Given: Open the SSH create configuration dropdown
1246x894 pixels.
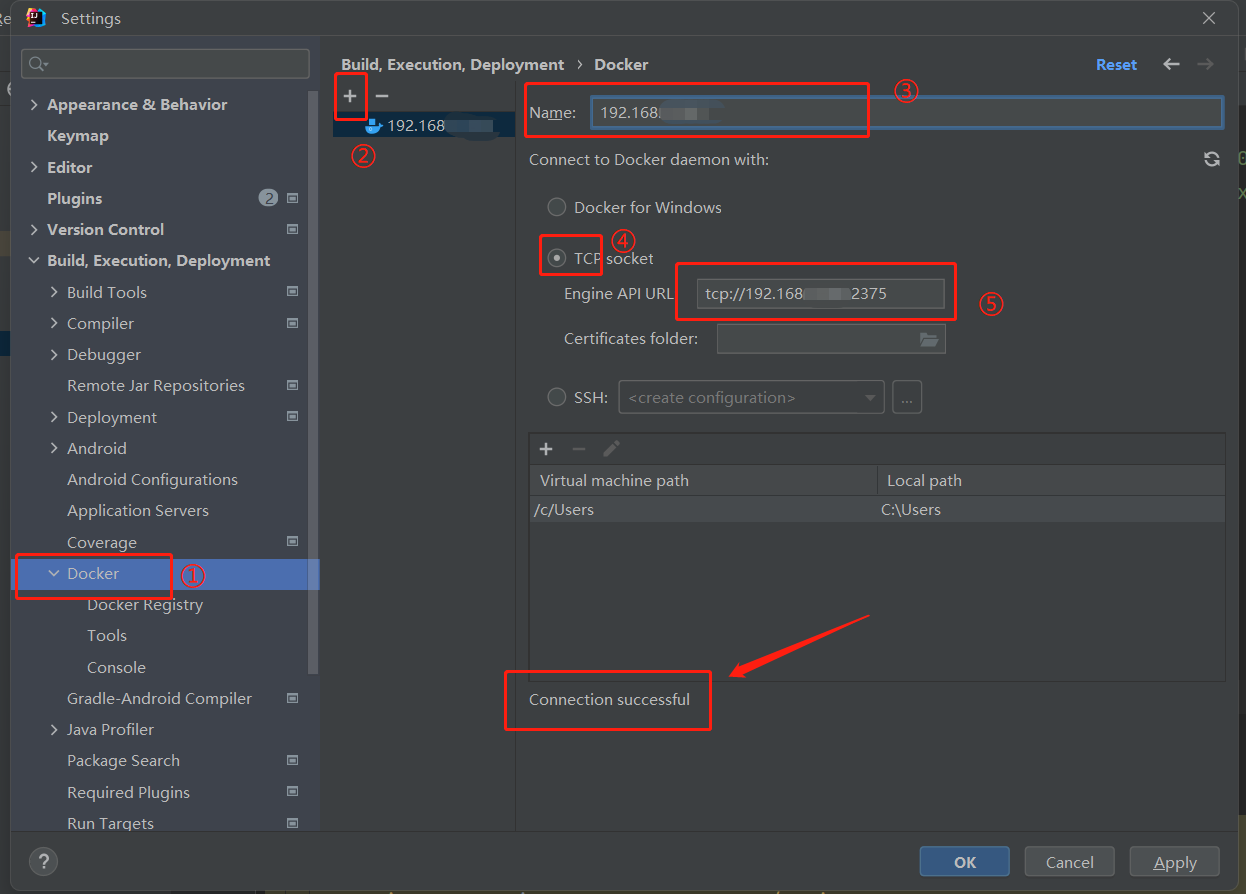Looking at the screenshot, I should click(751, 396).
